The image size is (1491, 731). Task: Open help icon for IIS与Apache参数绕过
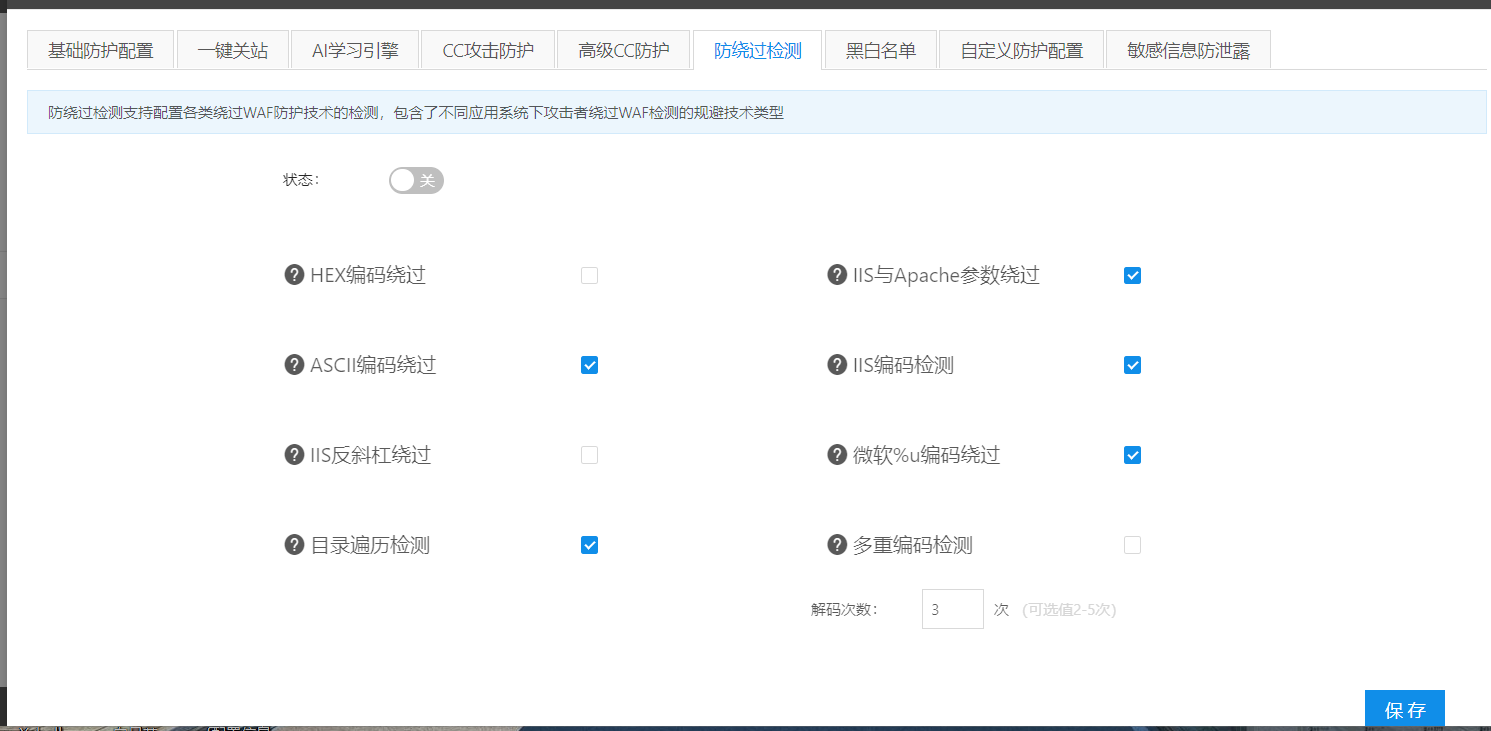[837, 275]
